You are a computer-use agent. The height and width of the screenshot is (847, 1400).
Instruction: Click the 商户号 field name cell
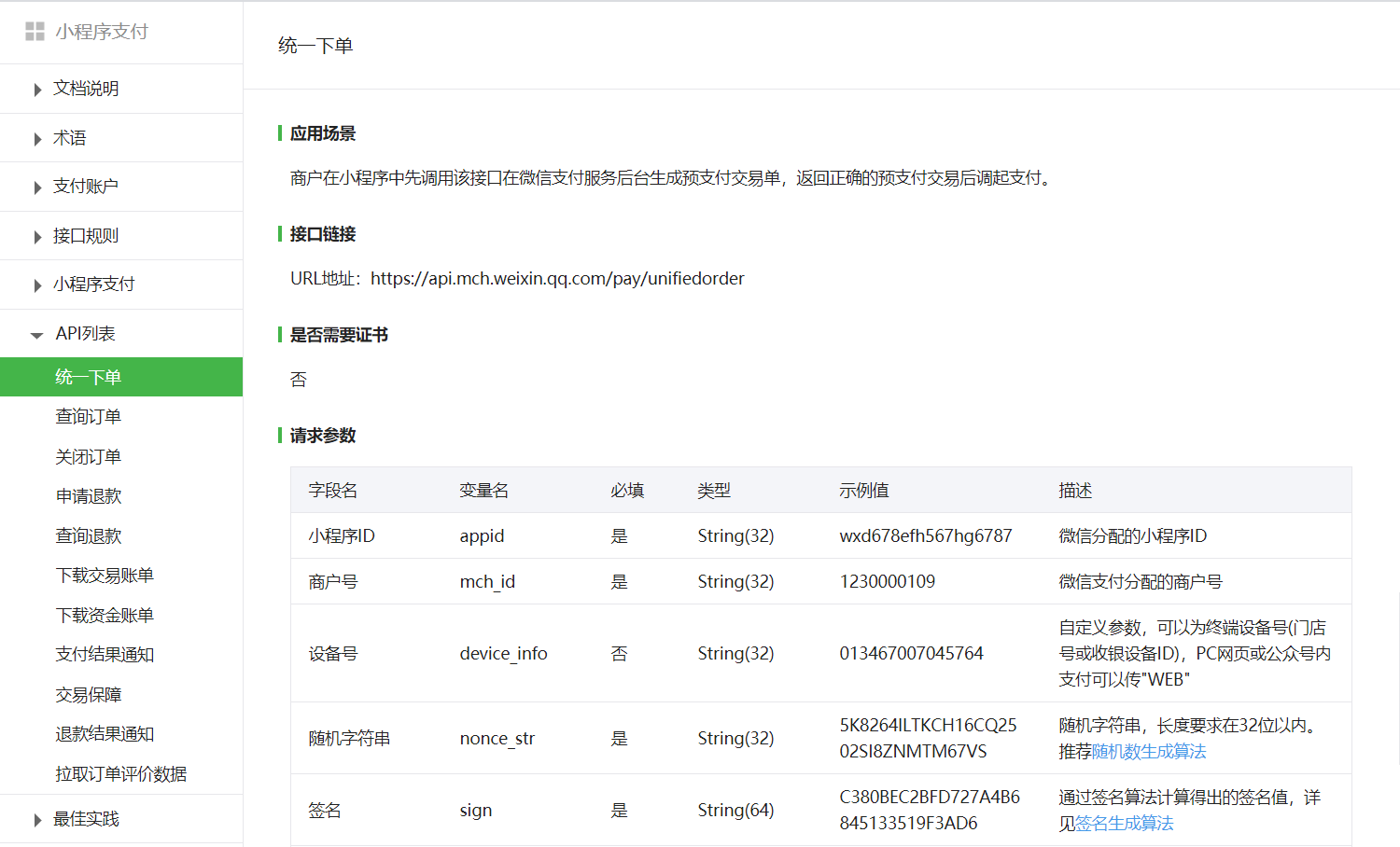point(333,582)
